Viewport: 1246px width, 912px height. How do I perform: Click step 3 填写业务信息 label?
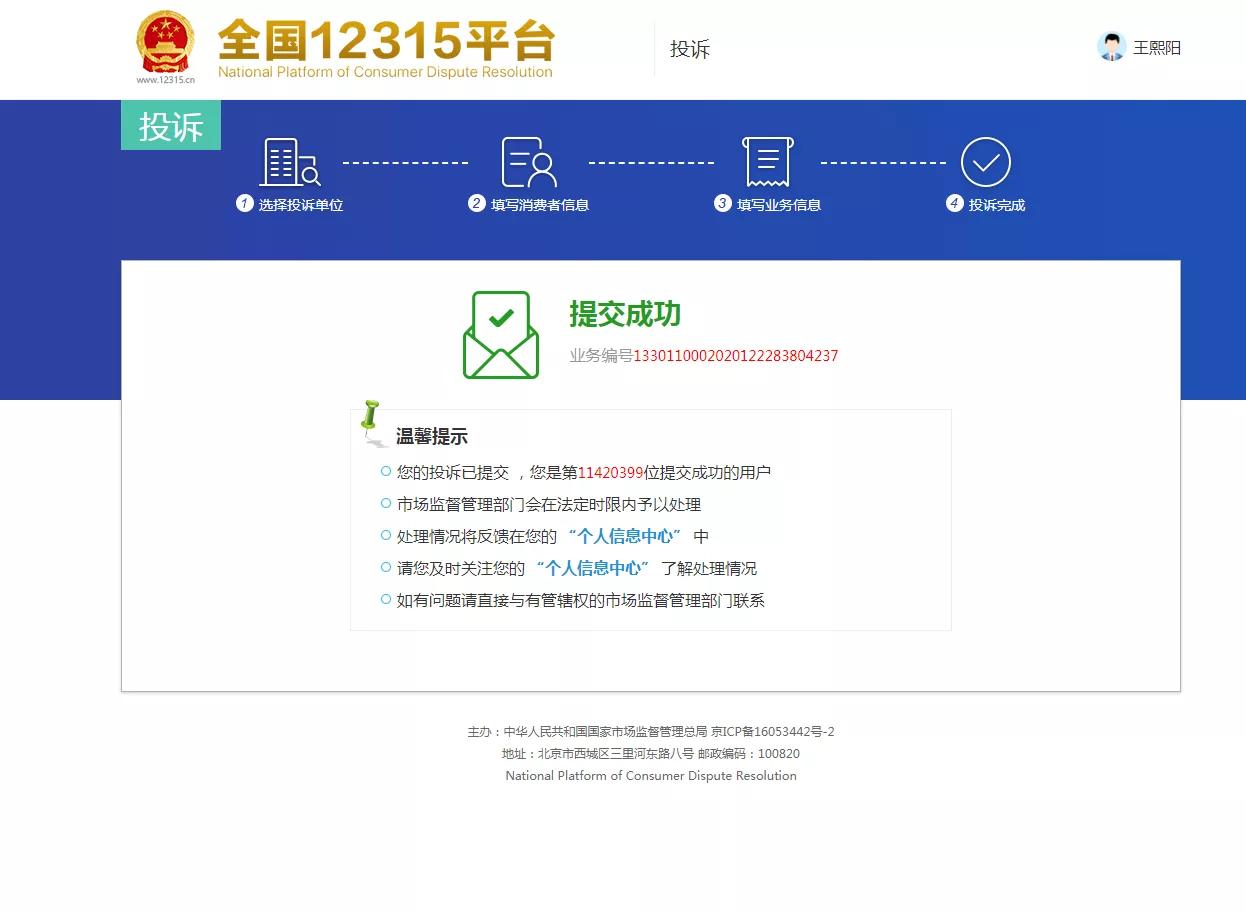778,205
